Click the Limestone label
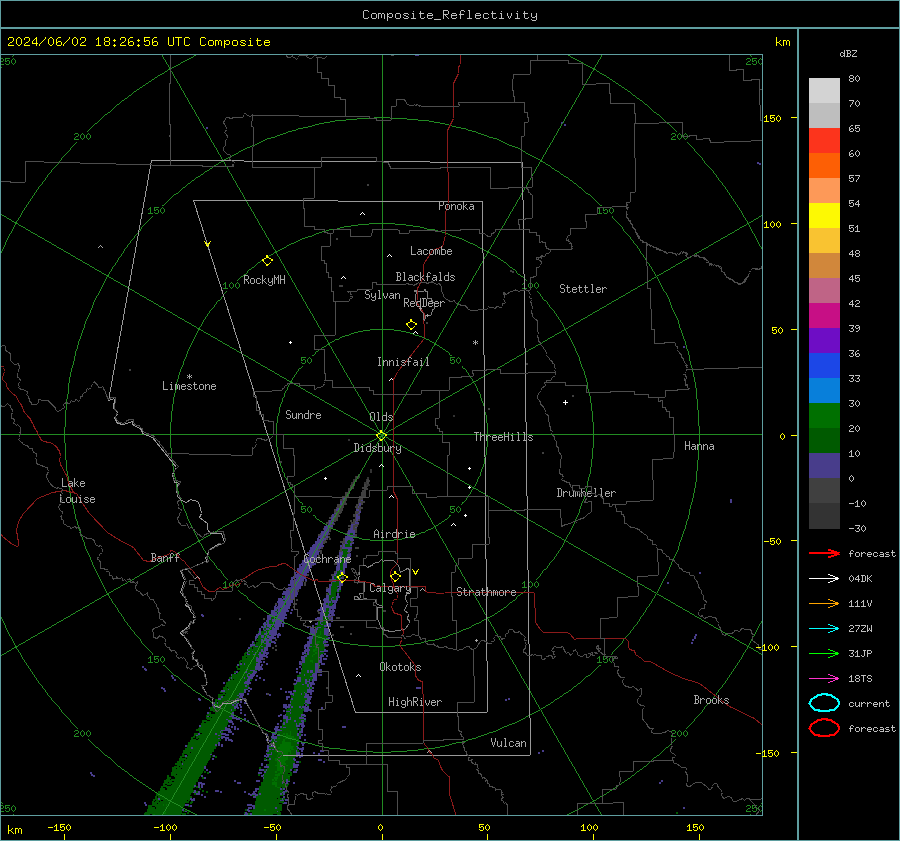The height and width of the screenshot is (841, 900). point(189,386)
